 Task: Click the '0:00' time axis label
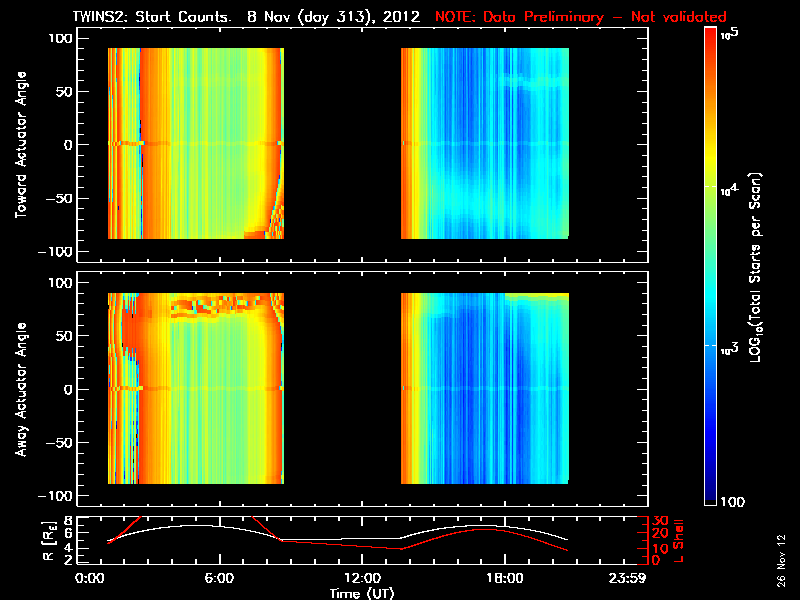(90, 579)
